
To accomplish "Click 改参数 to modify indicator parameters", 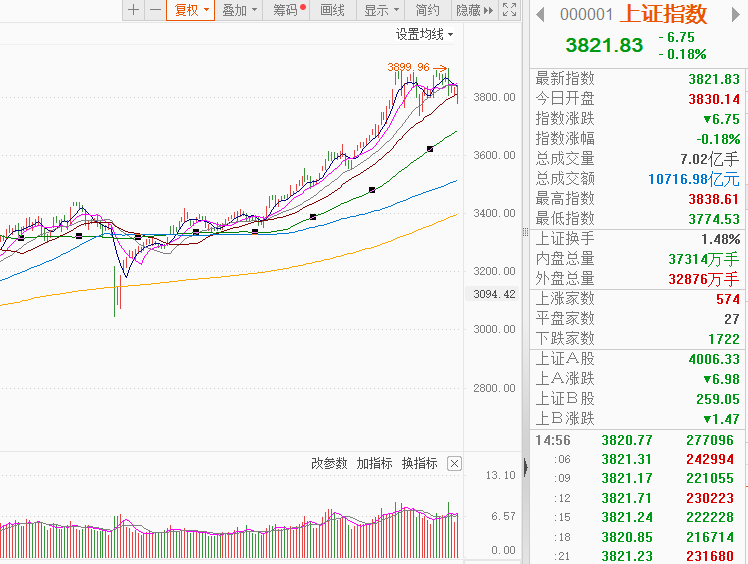I will pos(329,463).
